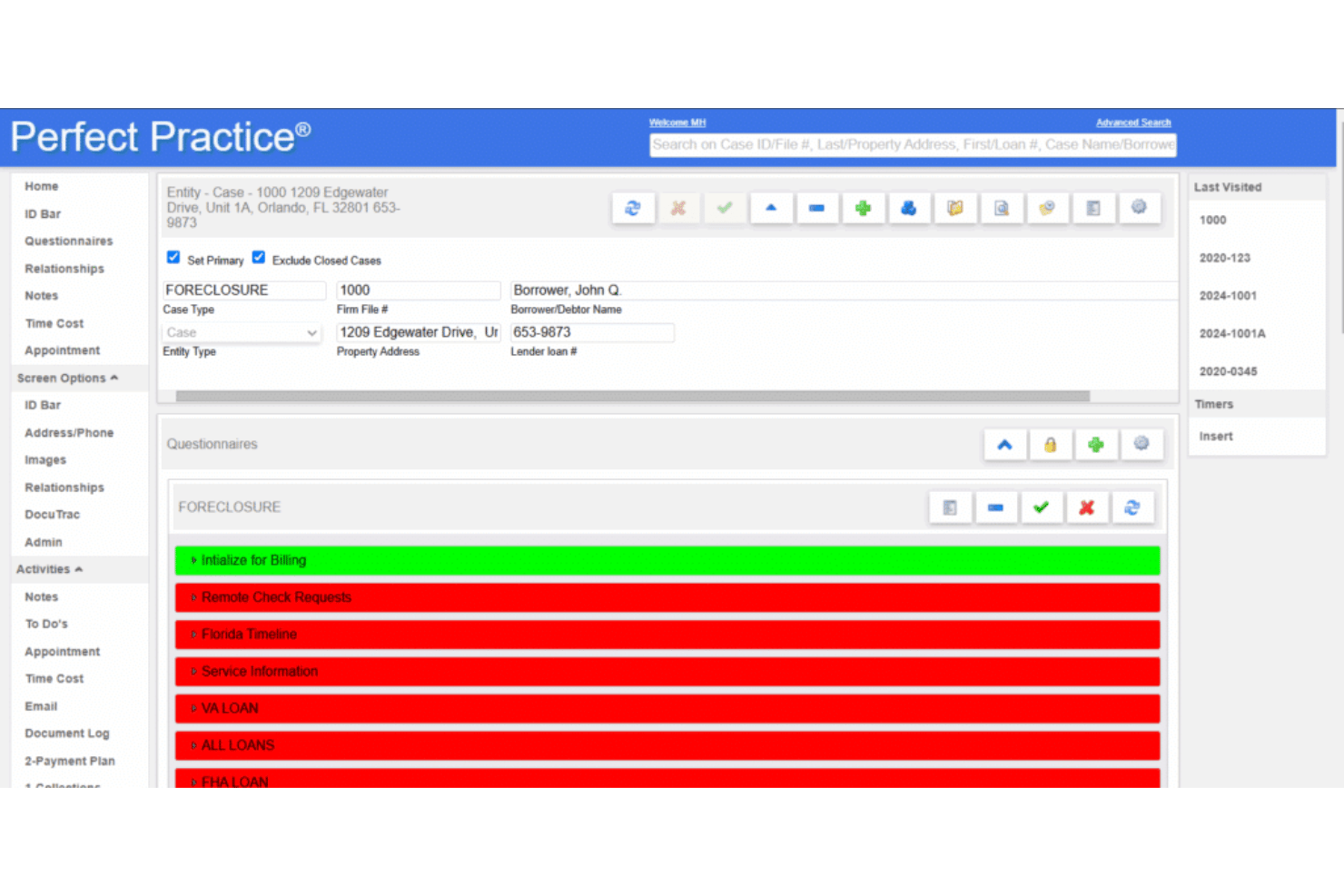Click green plus in Questionnaires header
This screenshot has height=896, width=1344.
[1096, 445]
